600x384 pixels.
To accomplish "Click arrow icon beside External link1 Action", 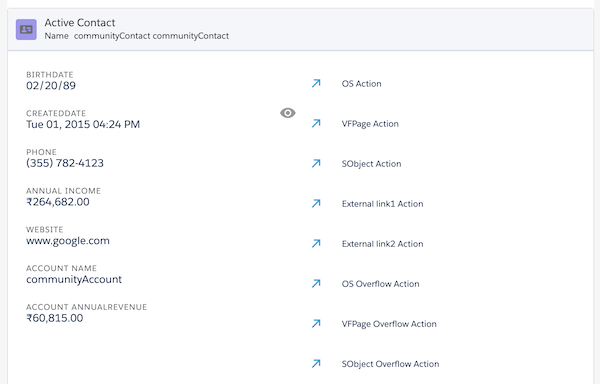I will [316, 203].
